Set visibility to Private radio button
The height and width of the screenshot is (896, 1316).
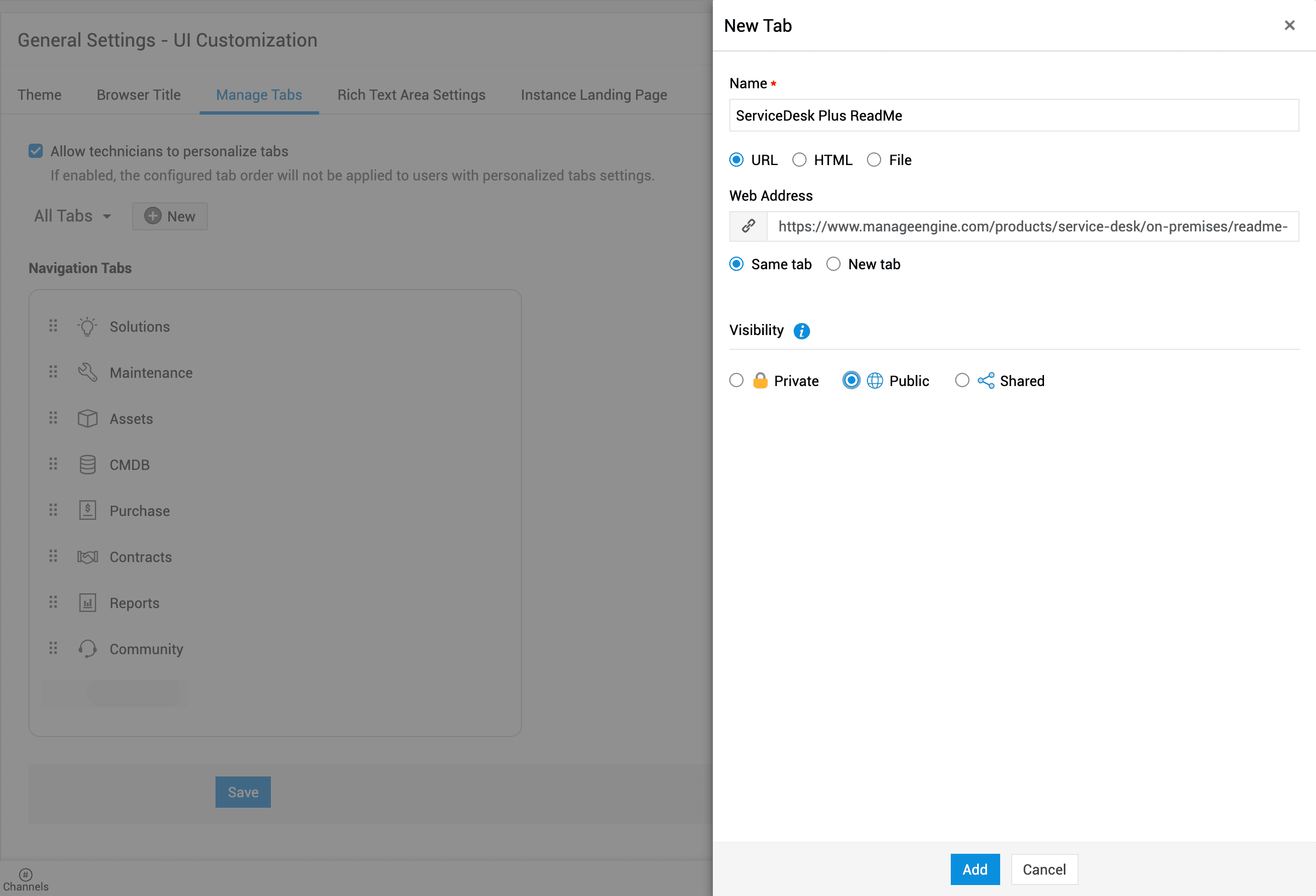736,380
